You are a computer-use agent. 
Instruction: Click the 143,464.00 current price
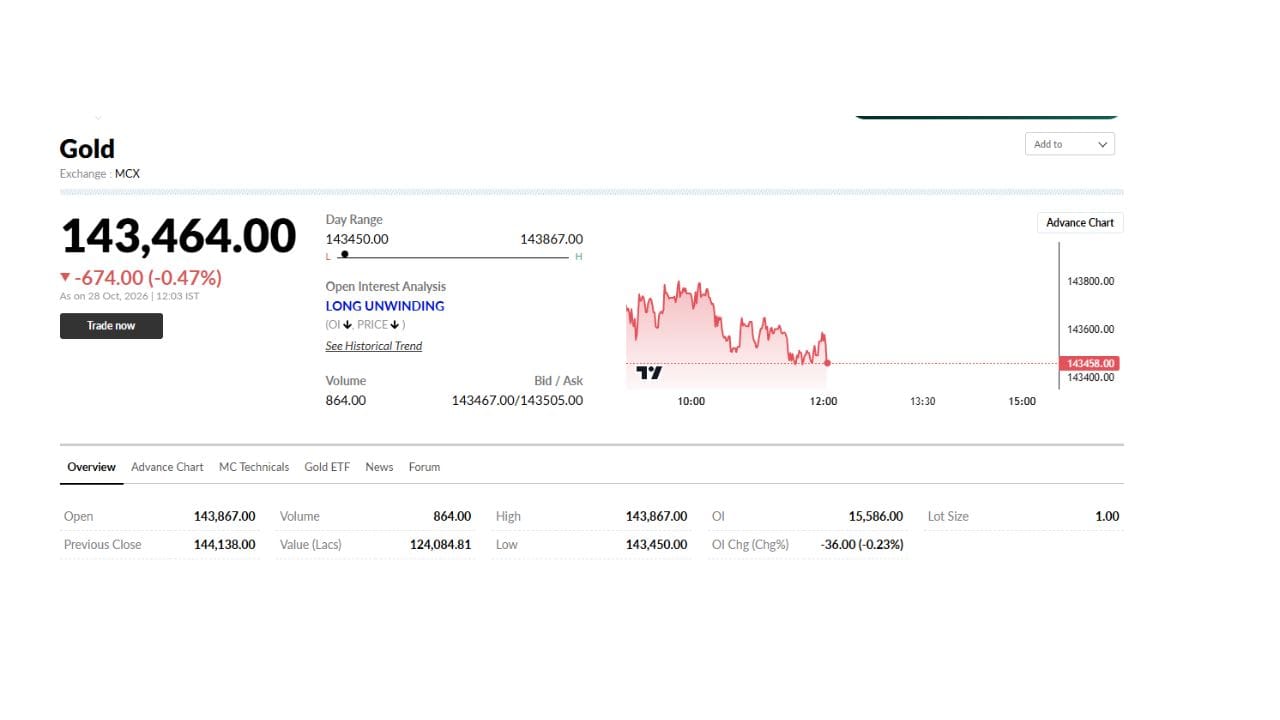(x=179, y=237)
